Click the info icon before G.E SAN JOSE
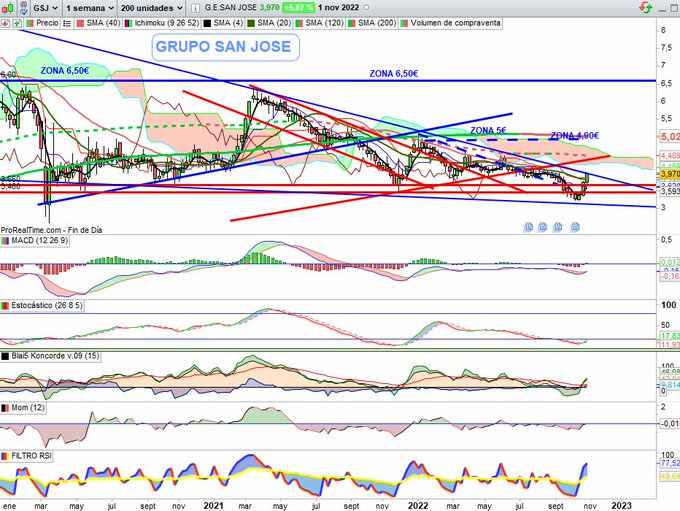 (196, 8)
